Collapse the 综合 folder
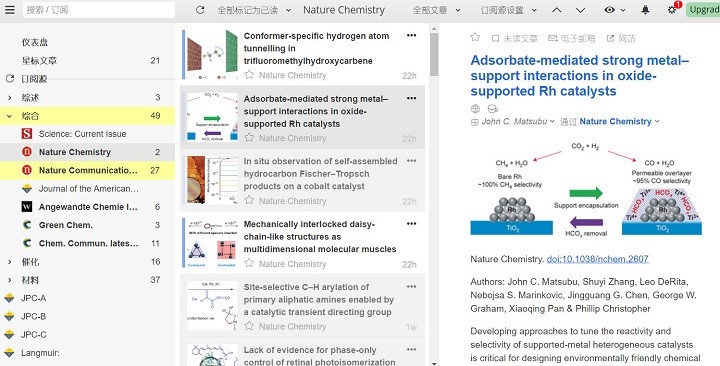The image size is (720, 366). pyautogui.click(x=10, y=116)
